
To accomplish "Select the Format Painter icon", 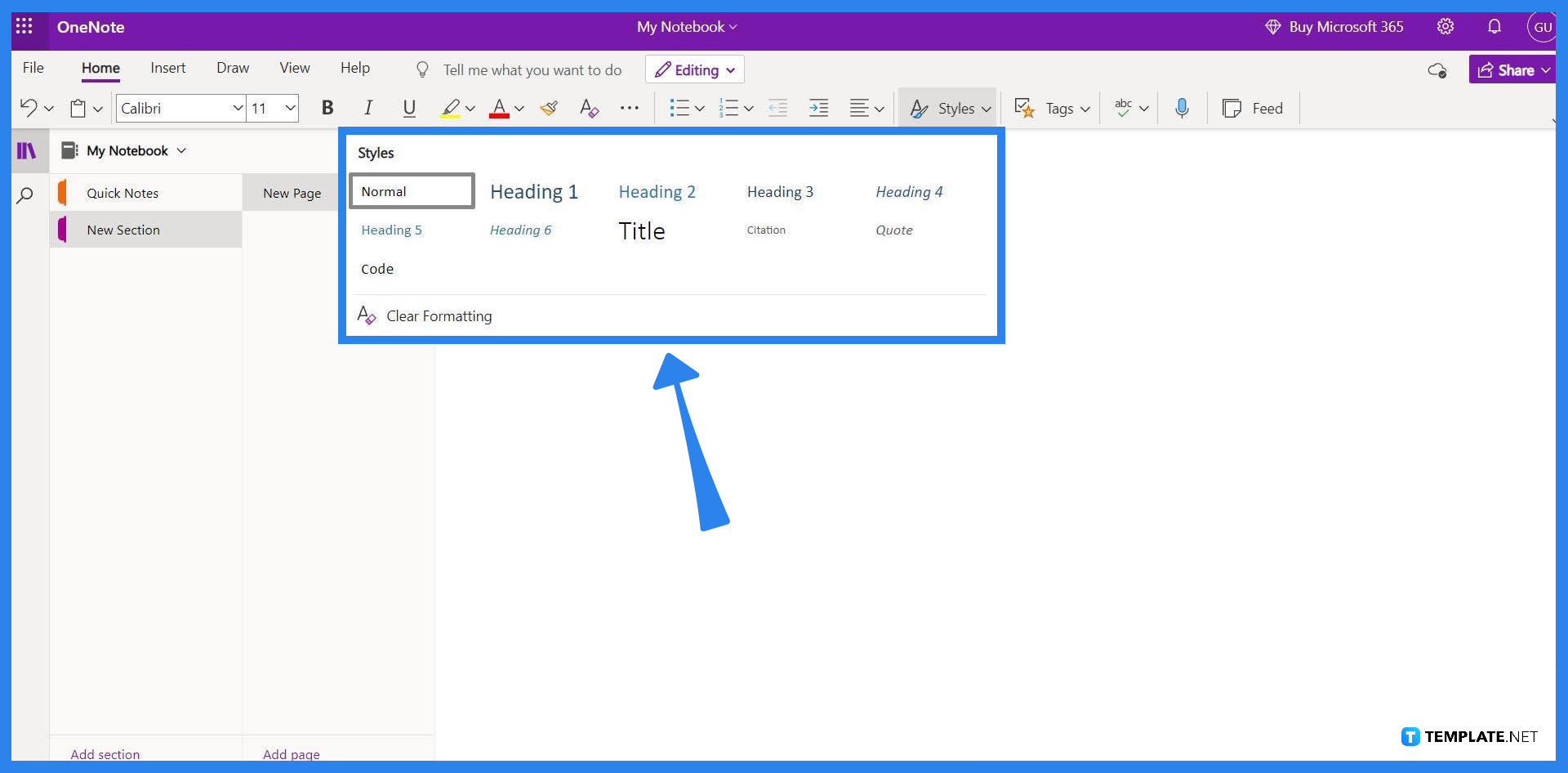I will 548,107.
